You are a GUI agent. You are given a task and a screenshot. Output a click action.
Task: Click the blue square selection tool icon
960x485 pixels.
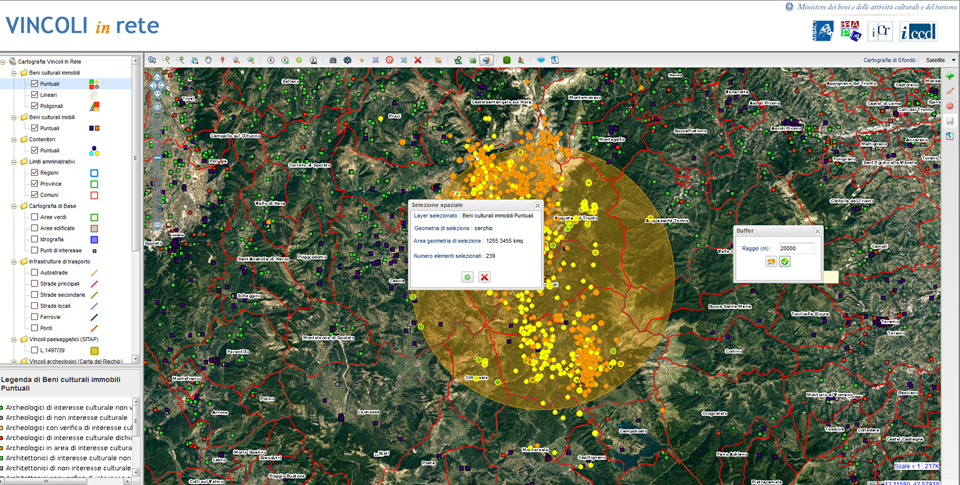click(x=375, y=60)
